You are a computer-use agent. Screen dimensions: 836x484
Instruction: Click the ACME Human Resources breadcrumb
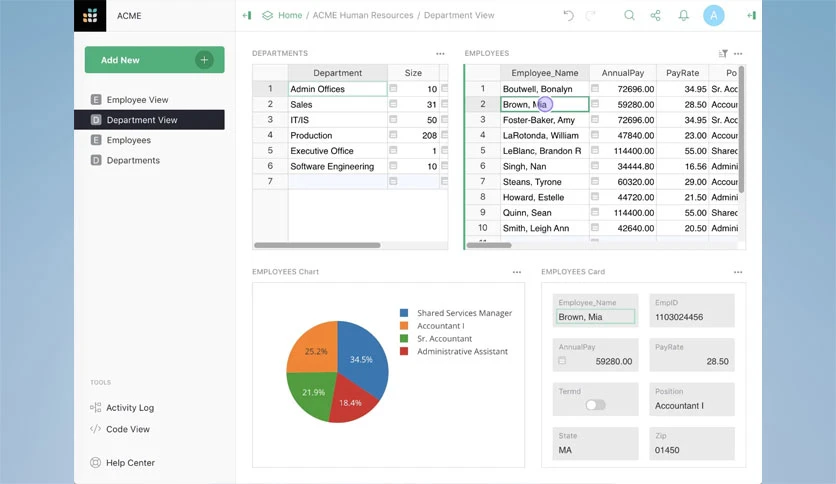363,15
